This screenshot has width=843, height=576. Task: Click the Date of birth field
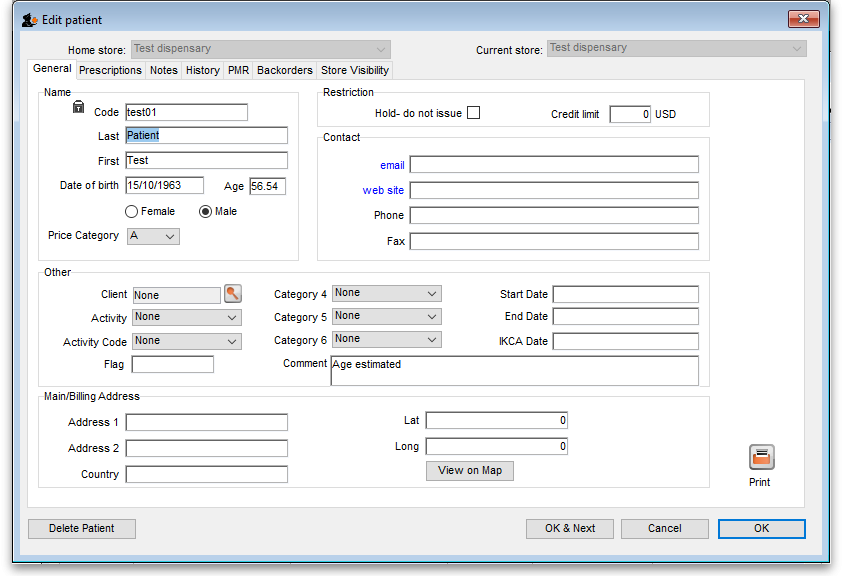(165, 186)
